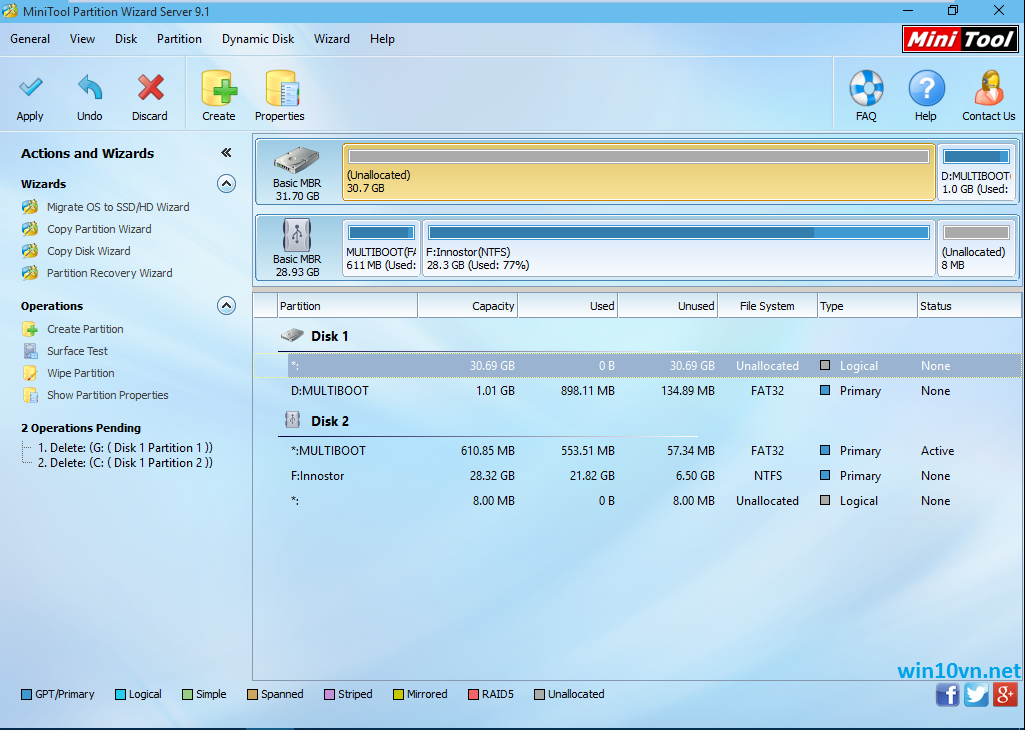The width and height of the screenshot is (1025, 730).
Task: Click the Disk 2 USB icon in partition list
Action: pos(292,420)
